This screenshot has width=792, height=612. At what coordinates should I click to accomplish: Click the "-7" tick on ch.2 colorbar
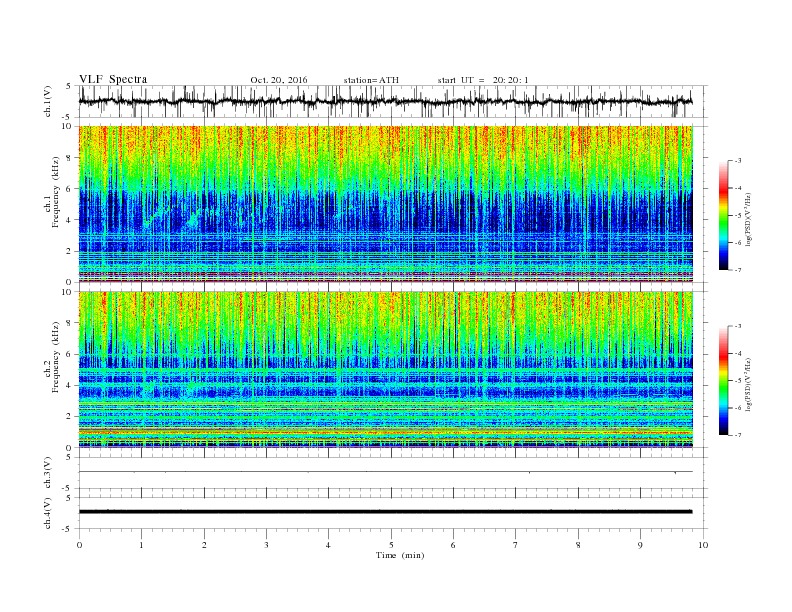coord(738,435)
